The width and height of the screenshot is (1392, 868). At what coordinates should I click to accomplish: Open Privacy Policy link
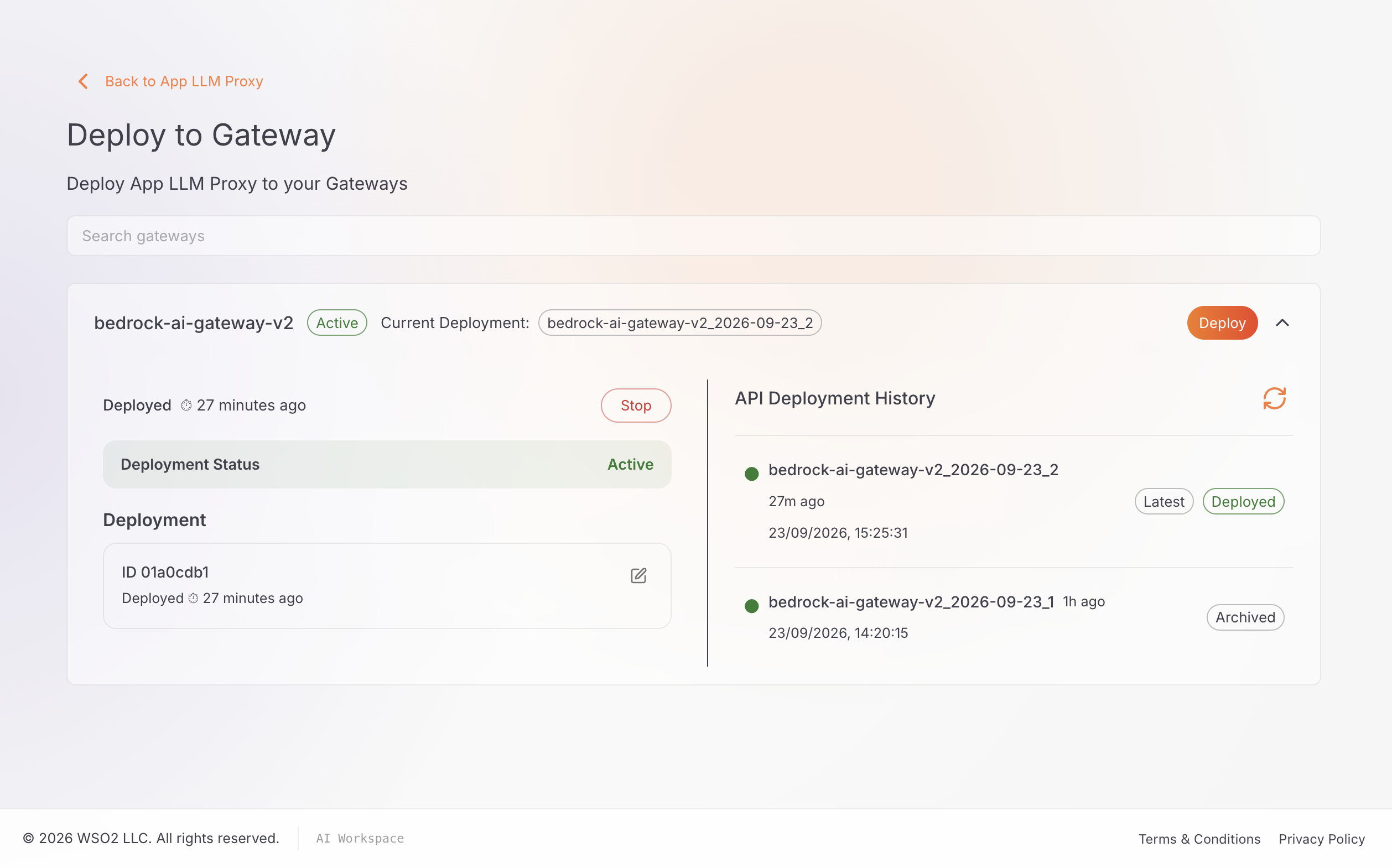click(x=1321, y=839)
